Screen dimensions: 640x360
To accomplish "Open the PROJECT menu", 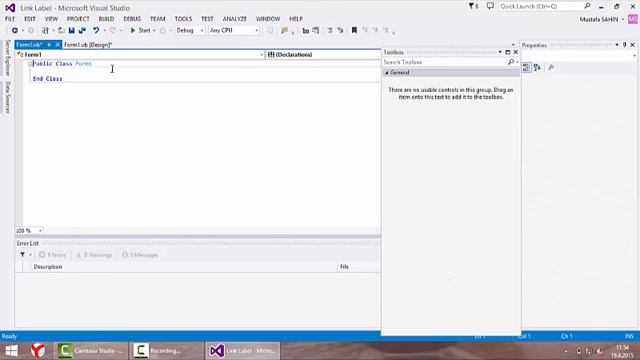I will pyautogui.click(x=78, y=19).
